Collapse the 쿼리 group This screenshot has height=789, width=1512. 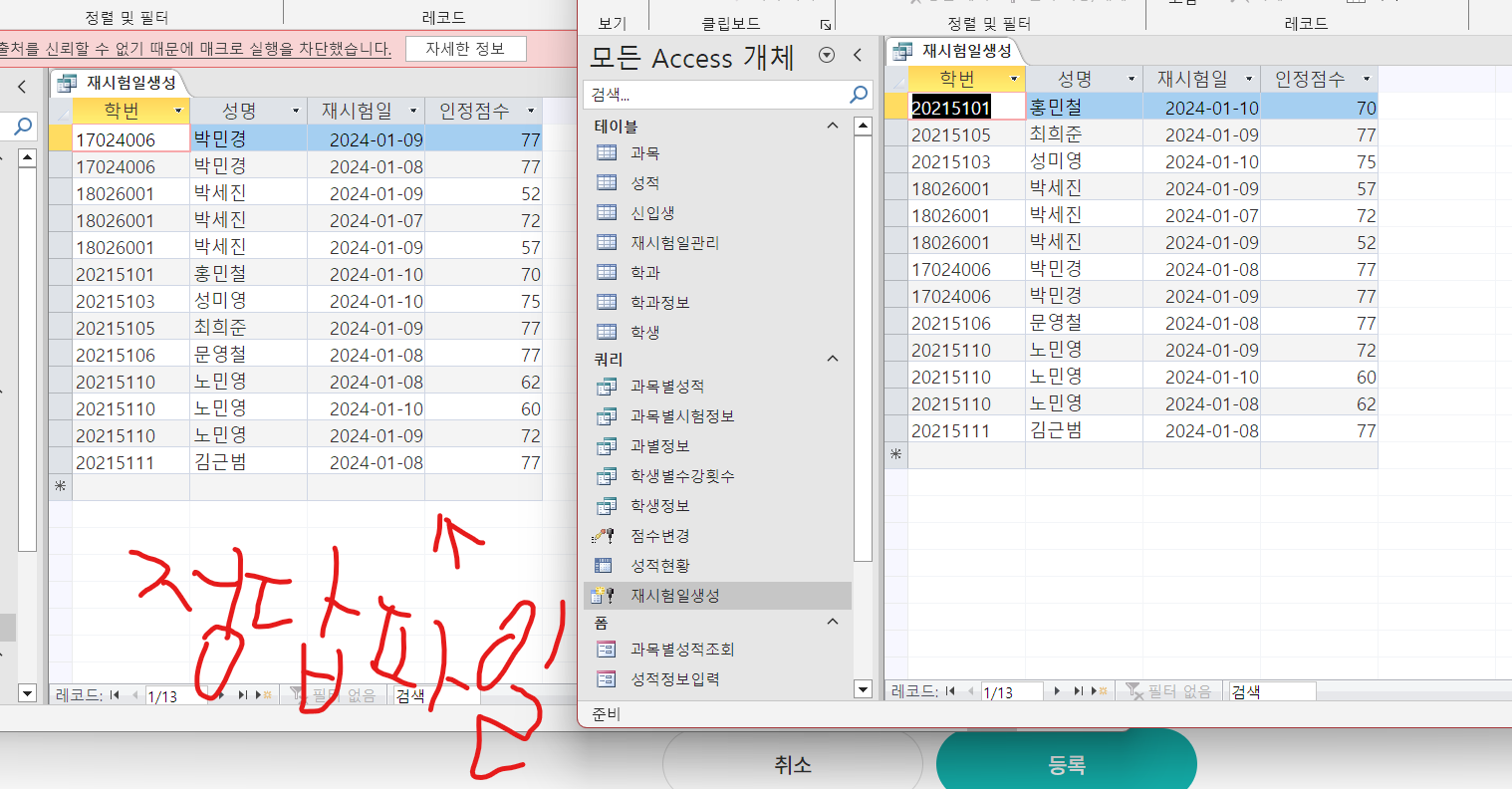point(833,359)
